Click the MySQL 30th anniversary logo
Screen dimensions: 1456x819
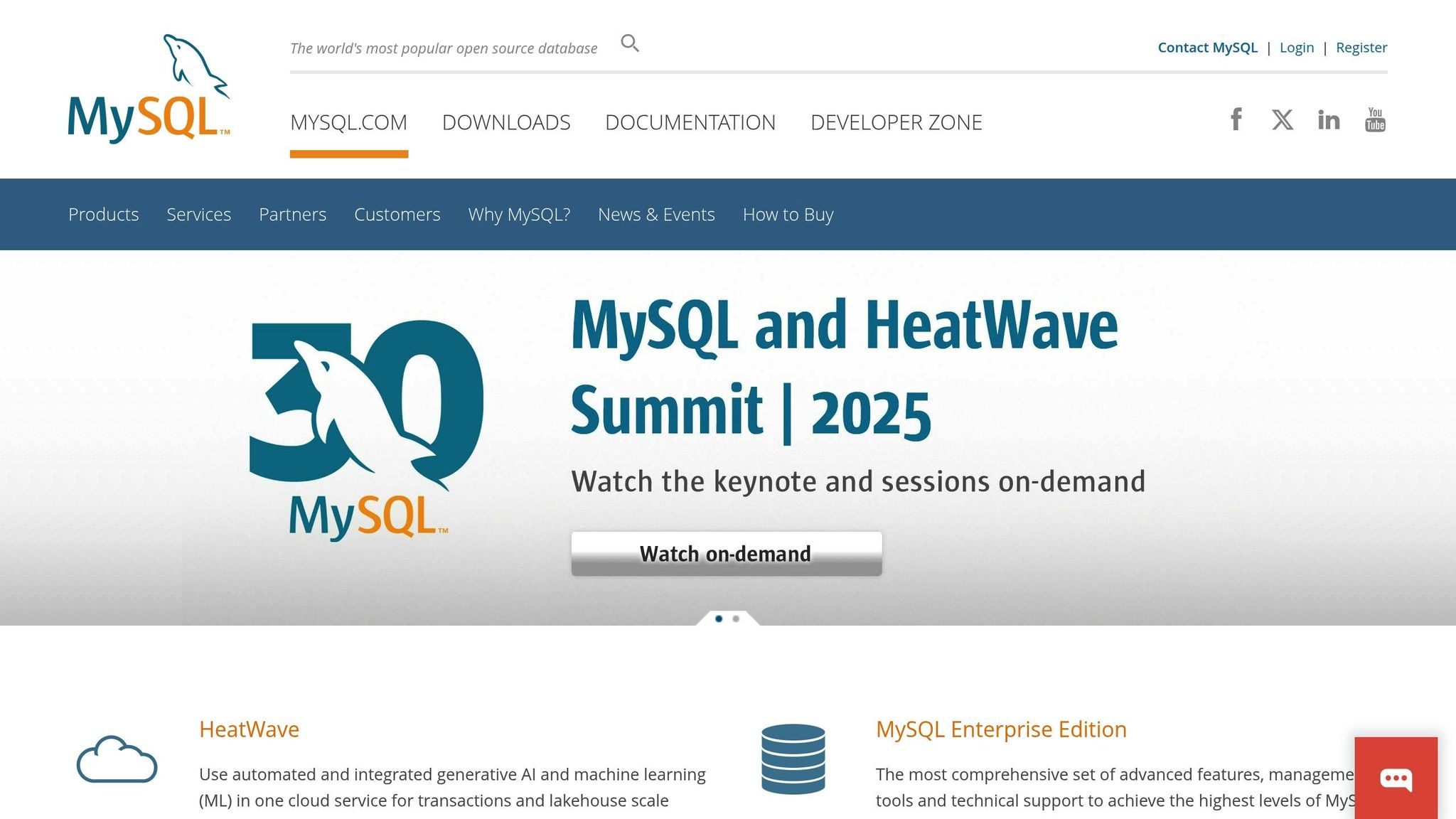click(367, 430)
